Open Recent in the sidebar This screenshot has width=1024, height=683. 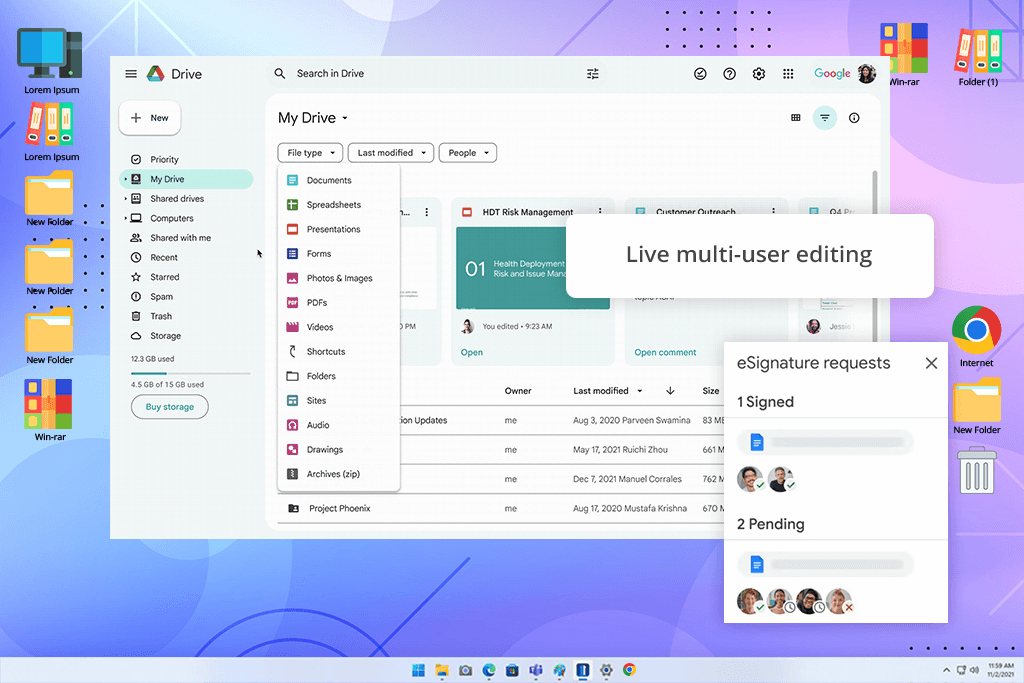click(x=164, y=257)
